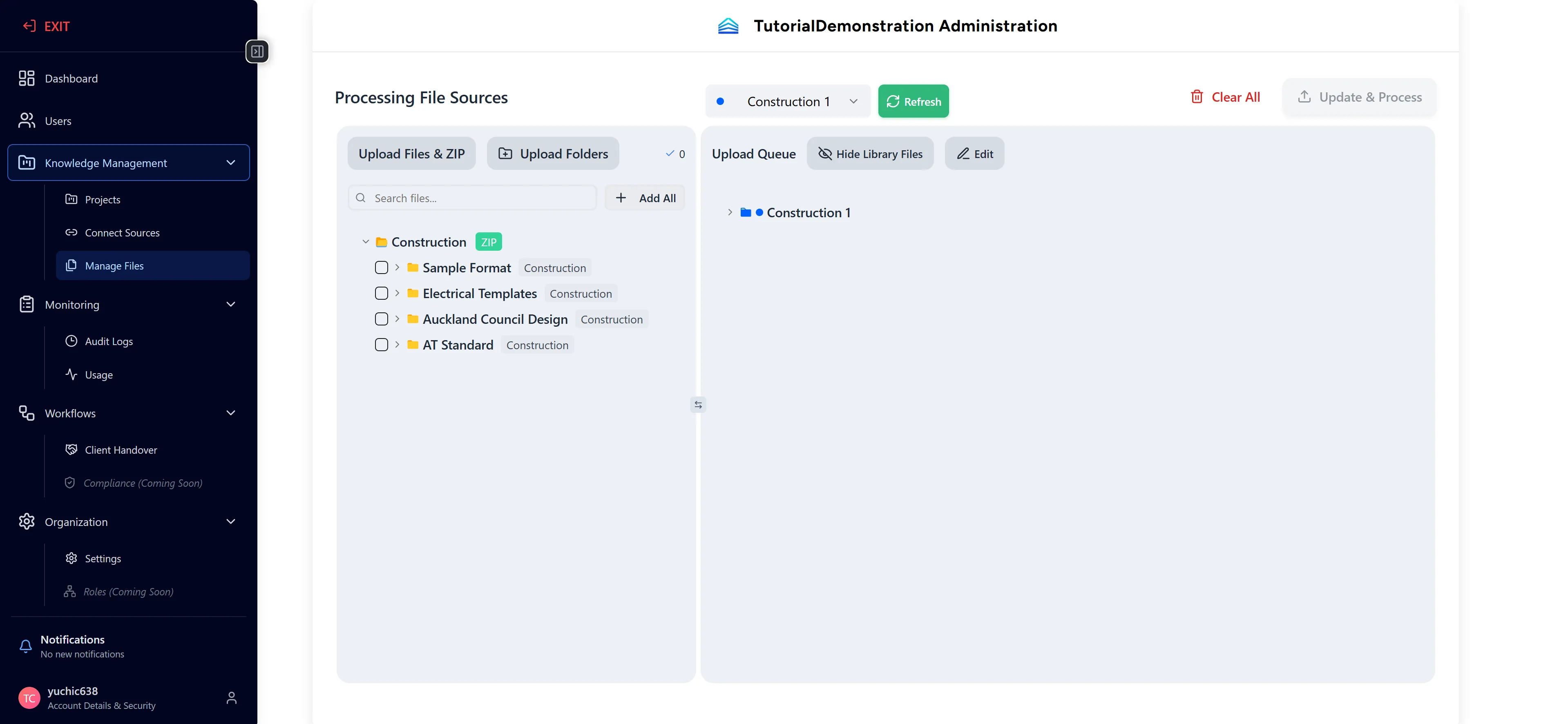The image size is (1568, 724).
Task: Click the yellow Construction ZIP folder icon
Action: tap(382, 242)
